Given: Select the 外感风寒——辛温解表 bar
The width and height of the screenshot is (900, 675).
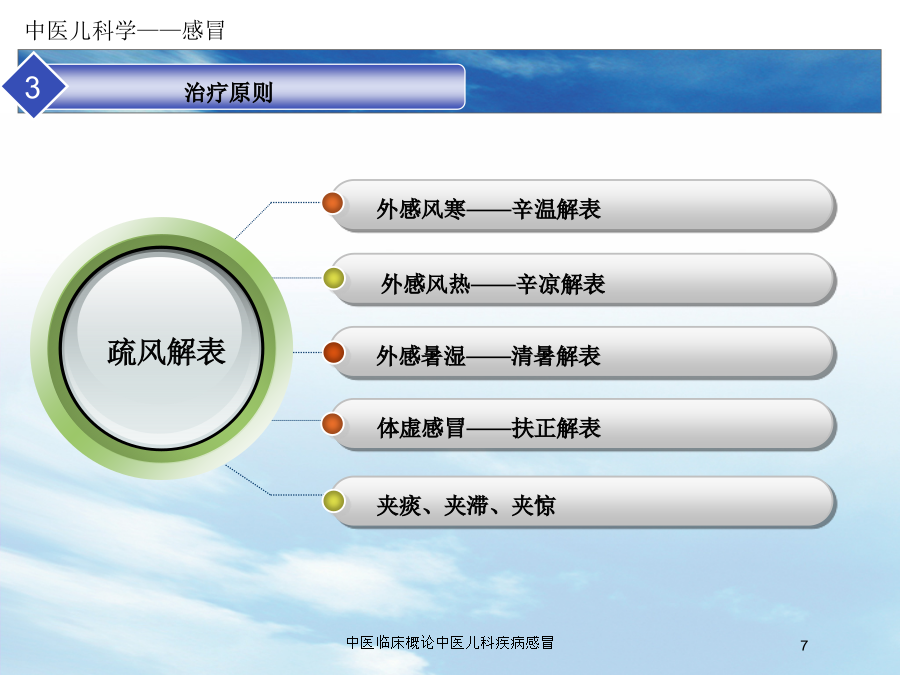Looking at the screenshot, I should pos(583,207).
